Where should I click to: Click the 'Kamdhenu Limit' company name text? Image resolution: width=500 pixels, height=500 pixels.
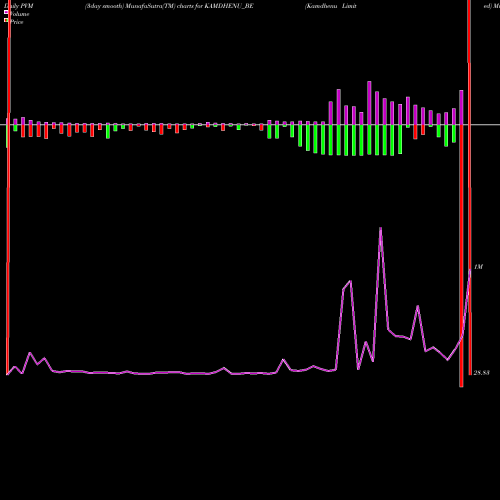tap(331, 6)
